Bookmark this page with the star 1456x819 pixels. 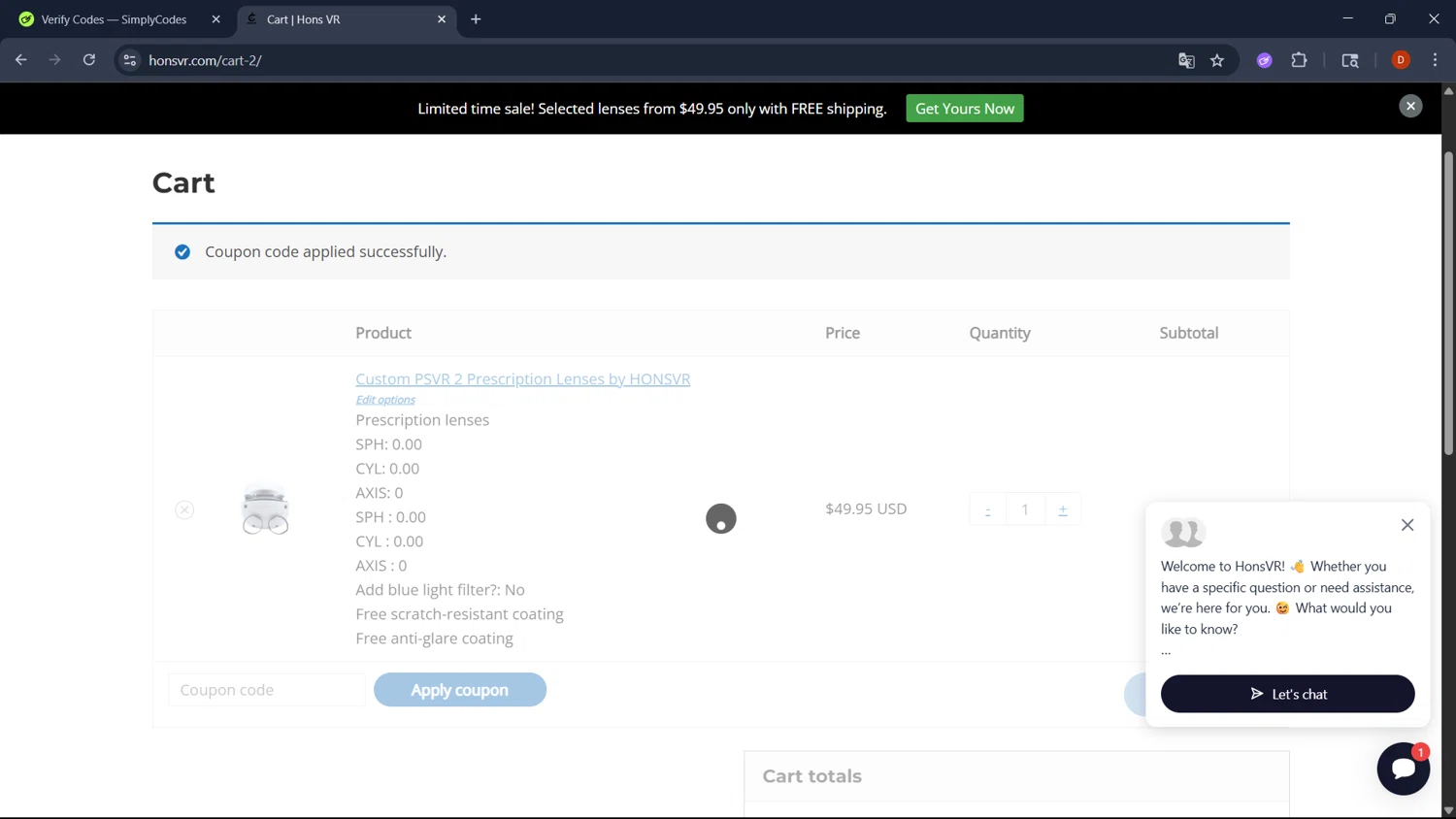1217,60
